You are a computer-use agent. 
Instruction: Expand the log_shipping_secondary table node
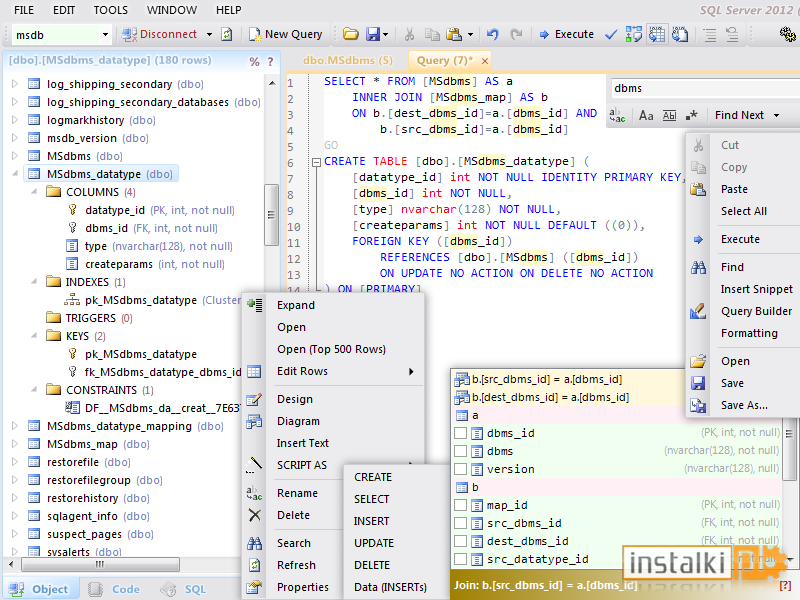click(x=15, y=84)
